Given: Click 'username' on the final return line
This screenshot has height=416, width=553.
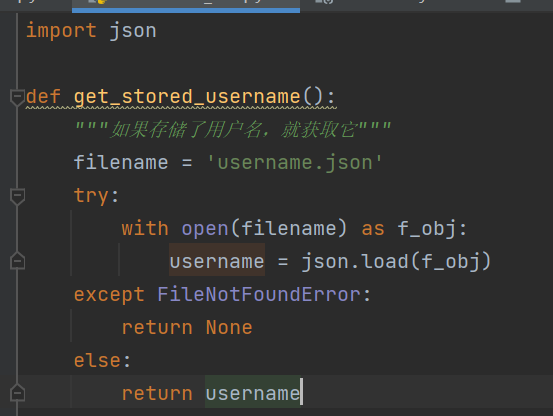Looking at the screenshot, I should pos(253,393).
